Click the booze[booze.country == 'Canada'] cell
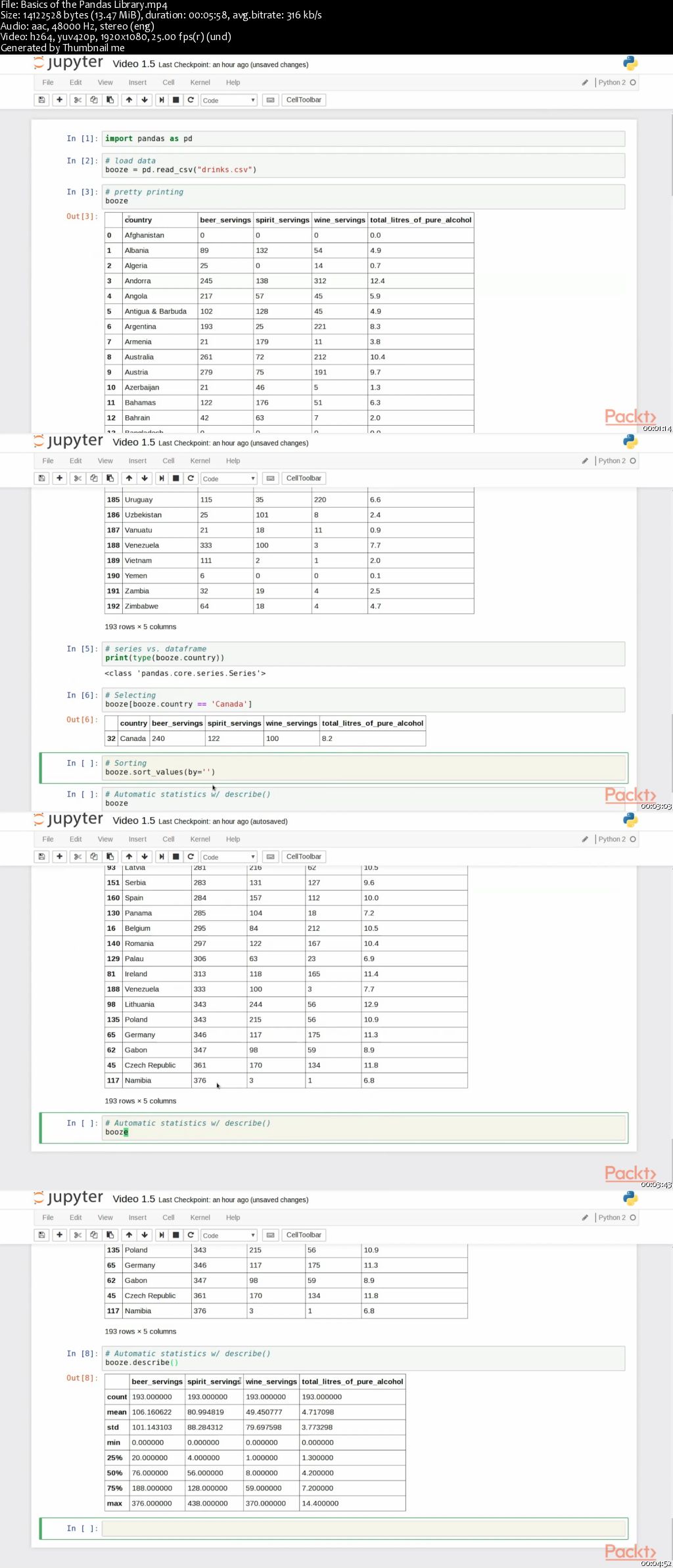 [363, 700]
